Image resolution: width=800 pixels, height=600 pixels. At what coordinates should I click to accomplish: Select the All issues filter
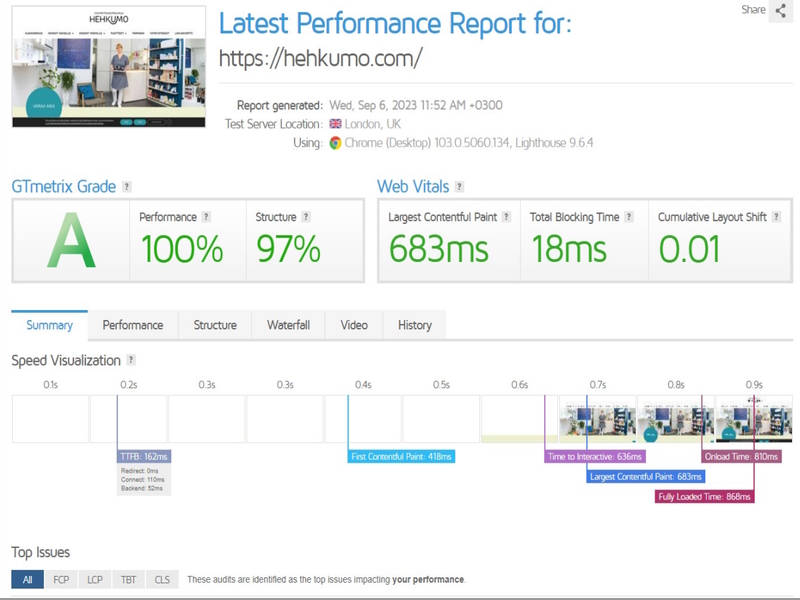28,580
